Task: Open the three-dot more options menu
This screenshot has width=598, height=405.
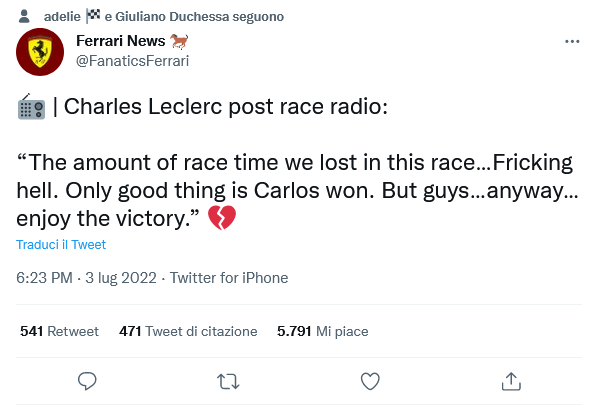Action: [x=572, y=41]
